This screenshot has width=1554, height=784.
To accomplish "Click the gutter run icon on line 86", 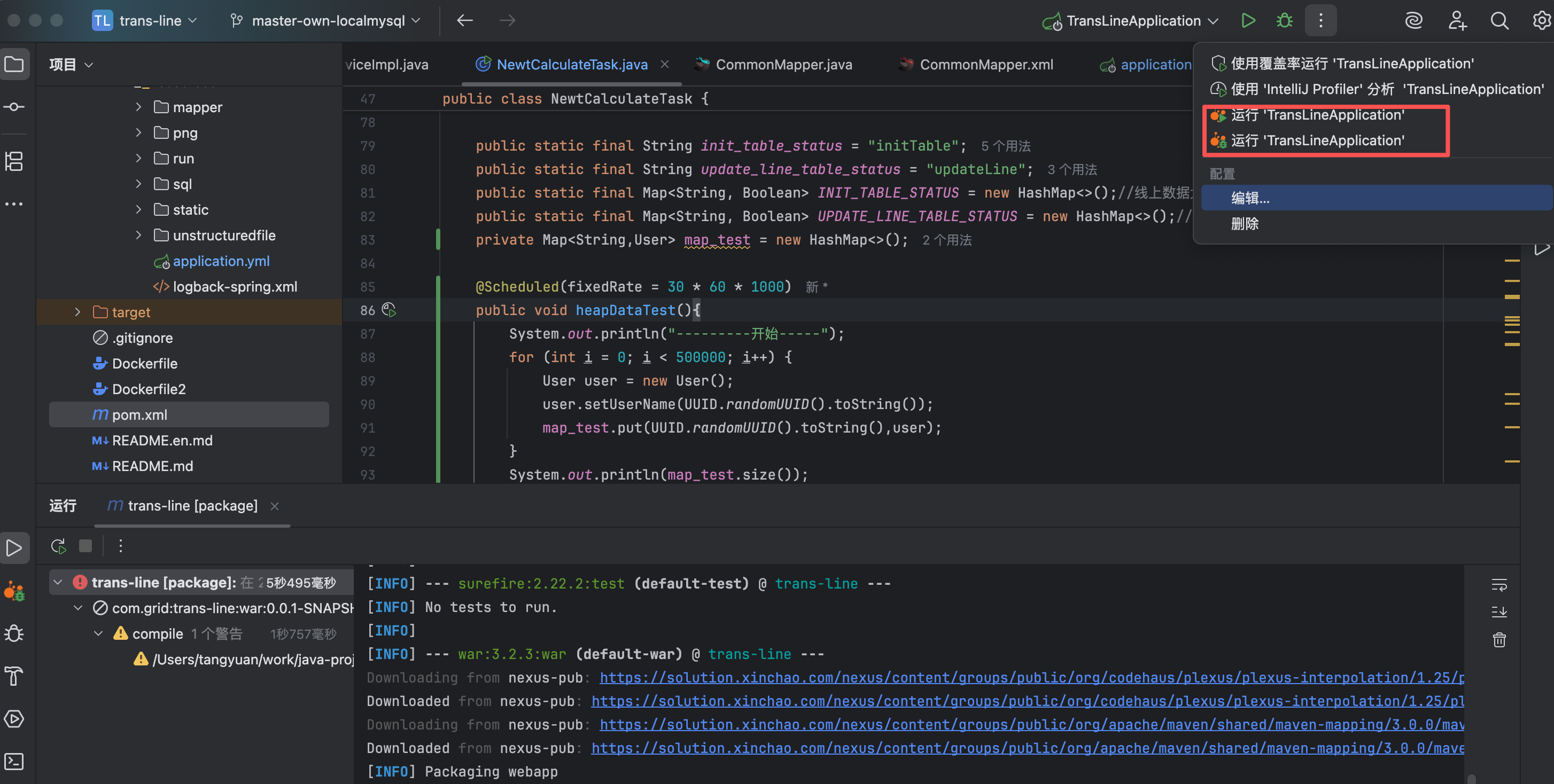I will [389, 310].
